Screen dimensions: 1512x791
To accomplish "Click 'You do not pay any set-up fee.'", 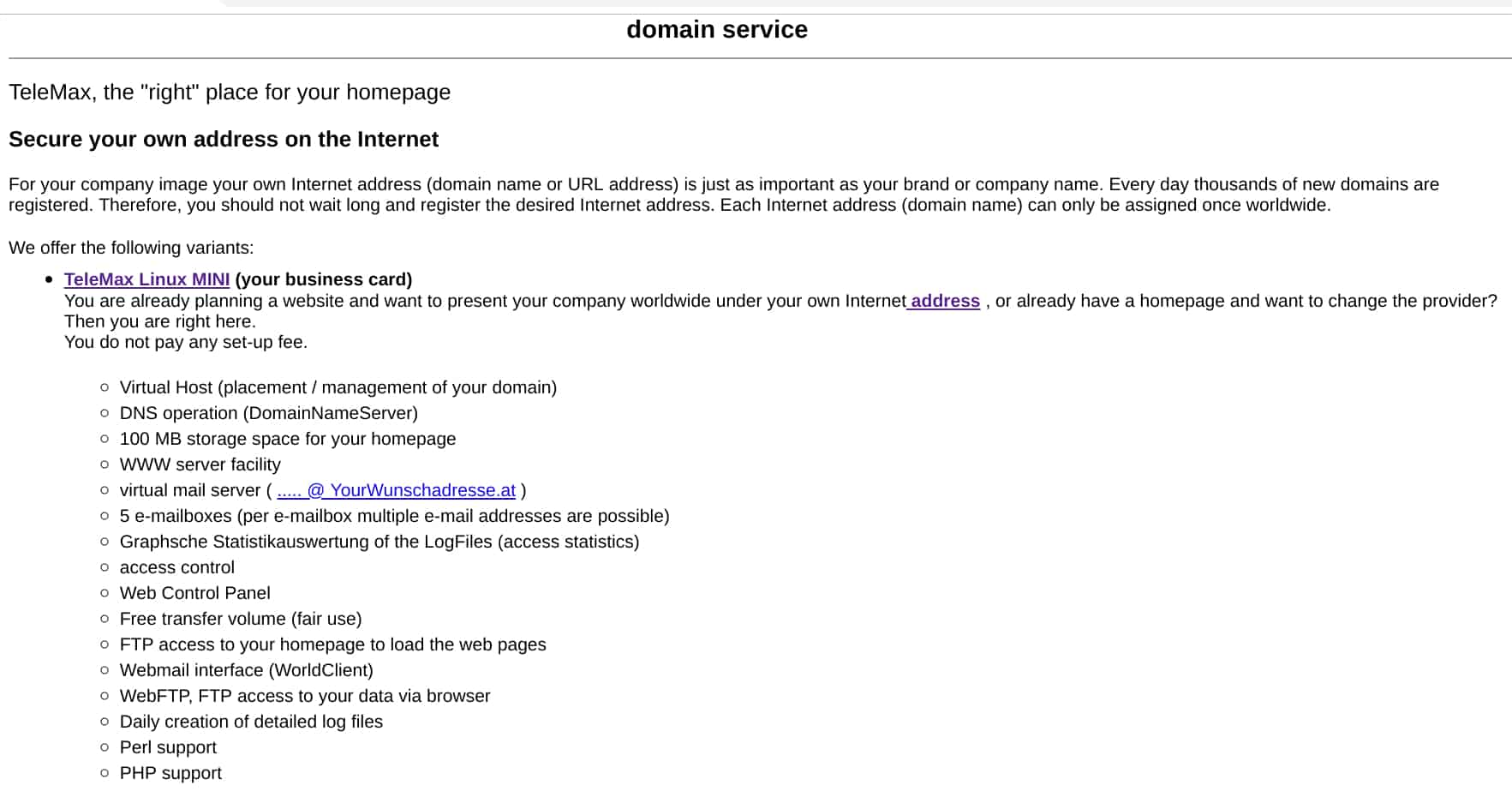I will point(186,342).
